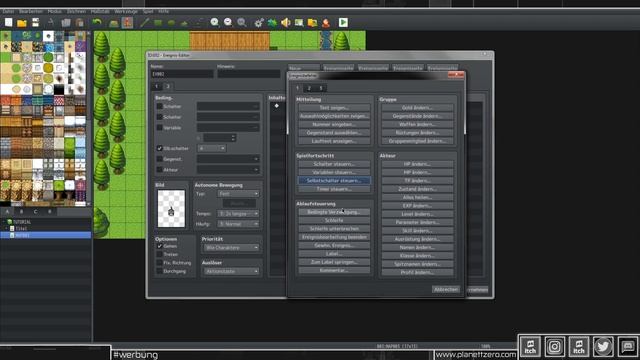Uncheck the Sb.schalter condition checkbox
640x360 pixels.
[160, 148]
